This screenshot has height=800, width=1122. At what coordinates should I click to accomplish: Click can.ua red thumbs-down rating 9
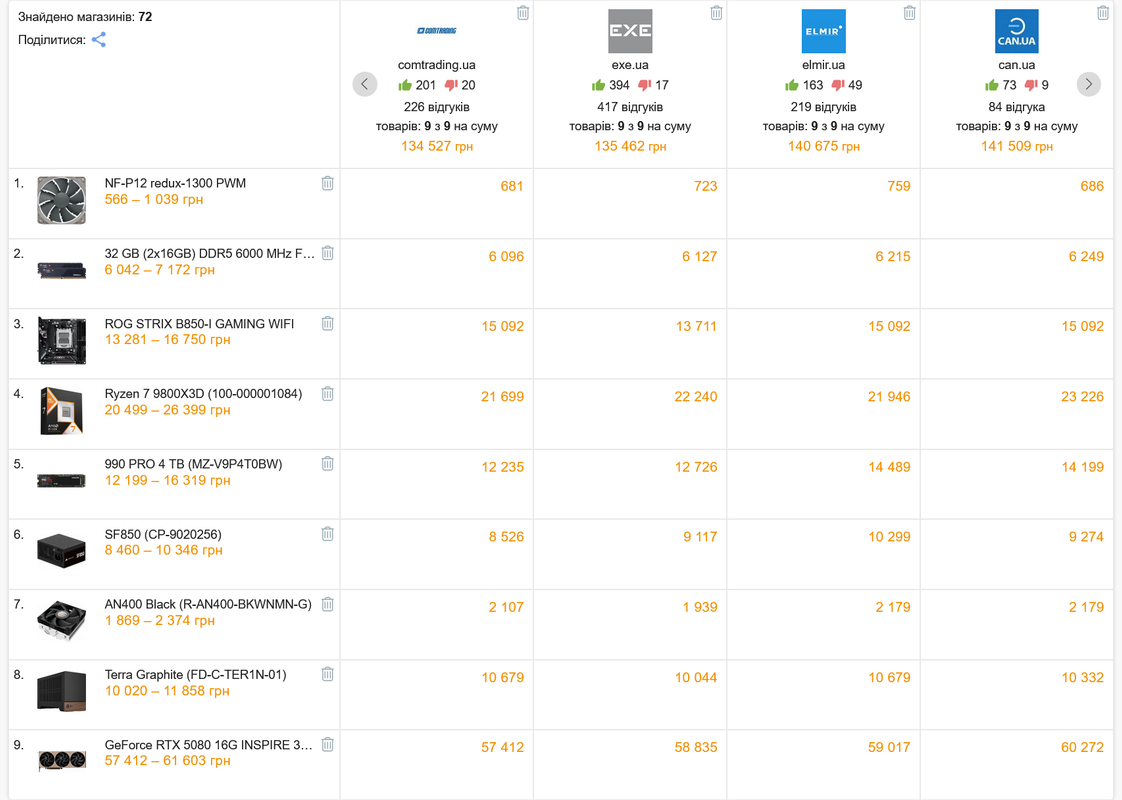[1036, 85]
